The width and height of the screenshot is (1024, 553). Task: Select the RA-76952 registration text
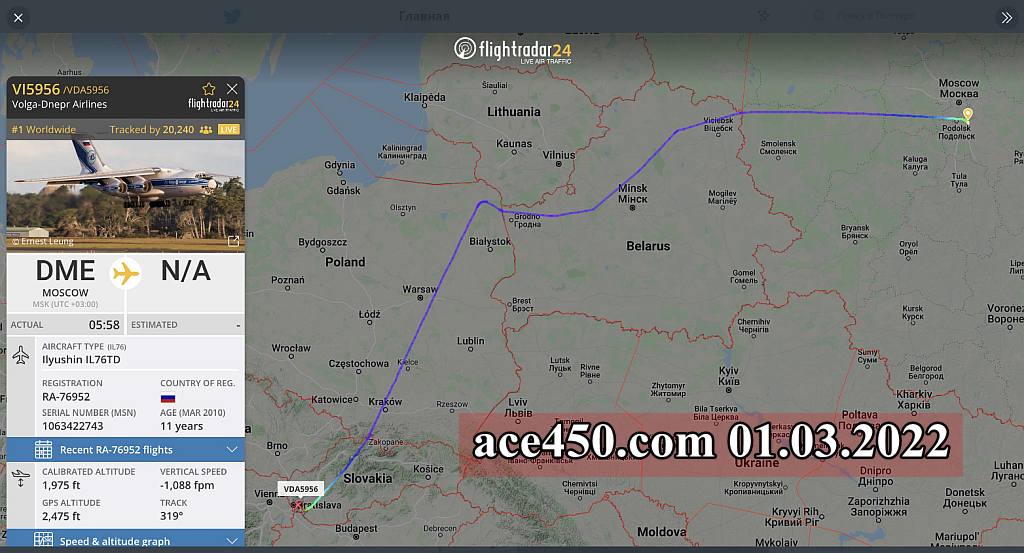point(66,396)
